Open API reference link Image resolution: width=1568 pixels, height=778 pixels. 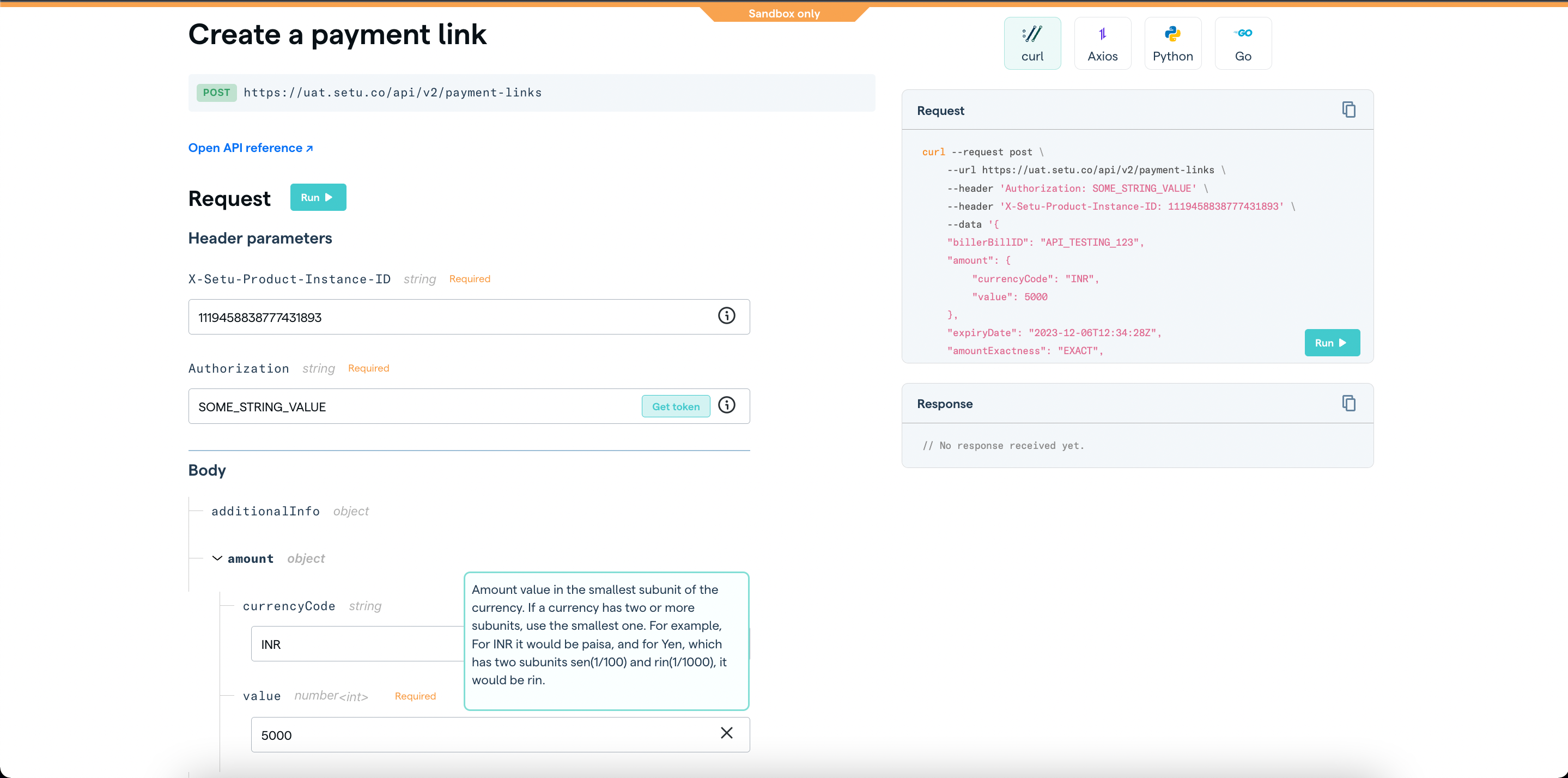point(250,148)
